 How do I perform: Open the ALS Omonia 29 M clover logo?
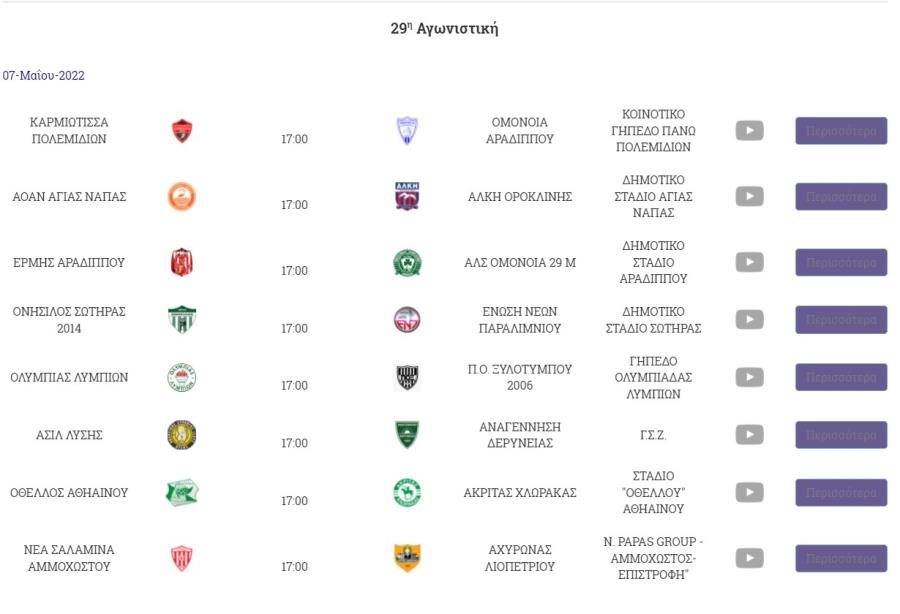(x=408, y=263)
